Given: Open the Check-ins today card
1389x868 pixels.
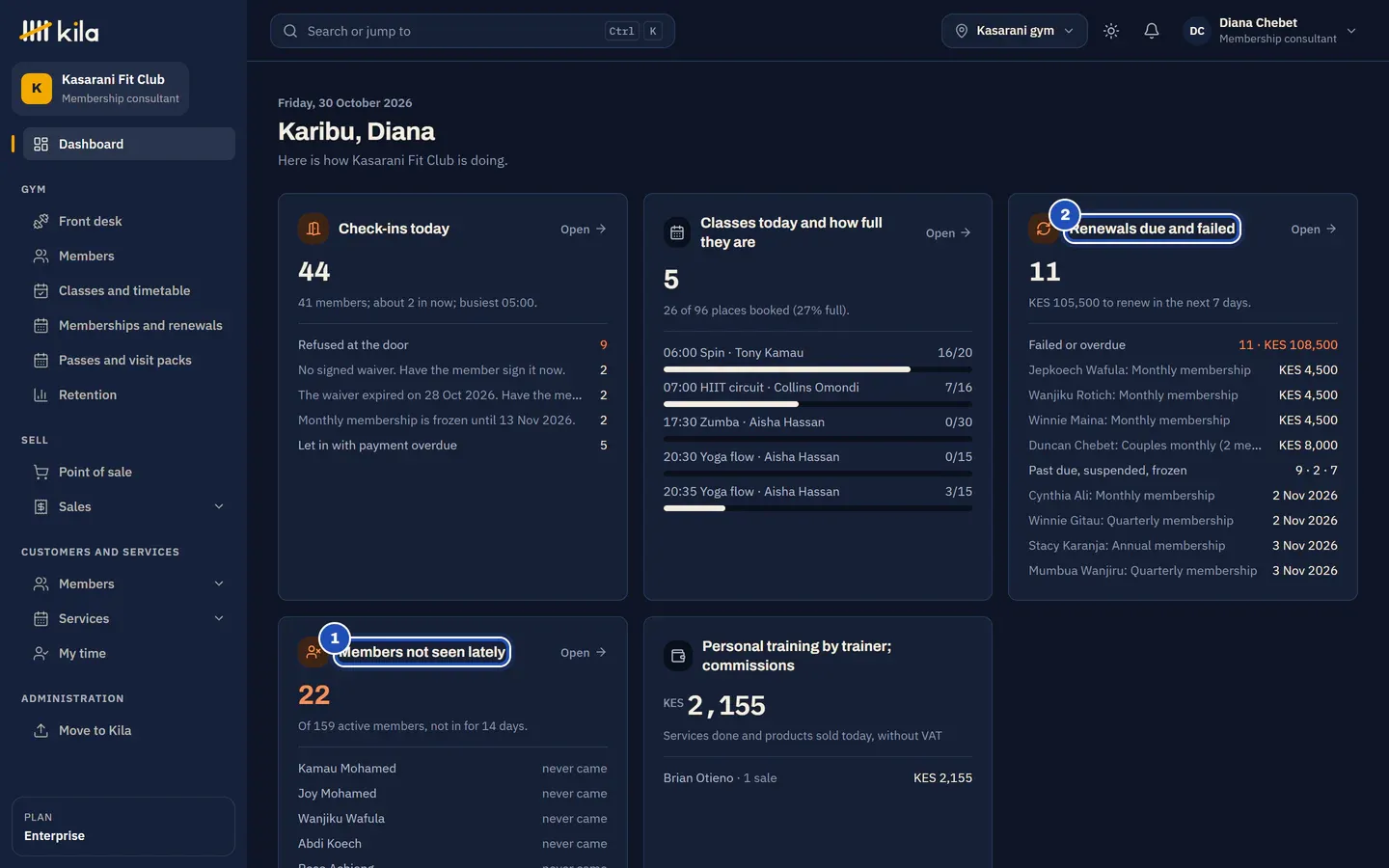Looking at the screenshot, I should pos(584,230).
